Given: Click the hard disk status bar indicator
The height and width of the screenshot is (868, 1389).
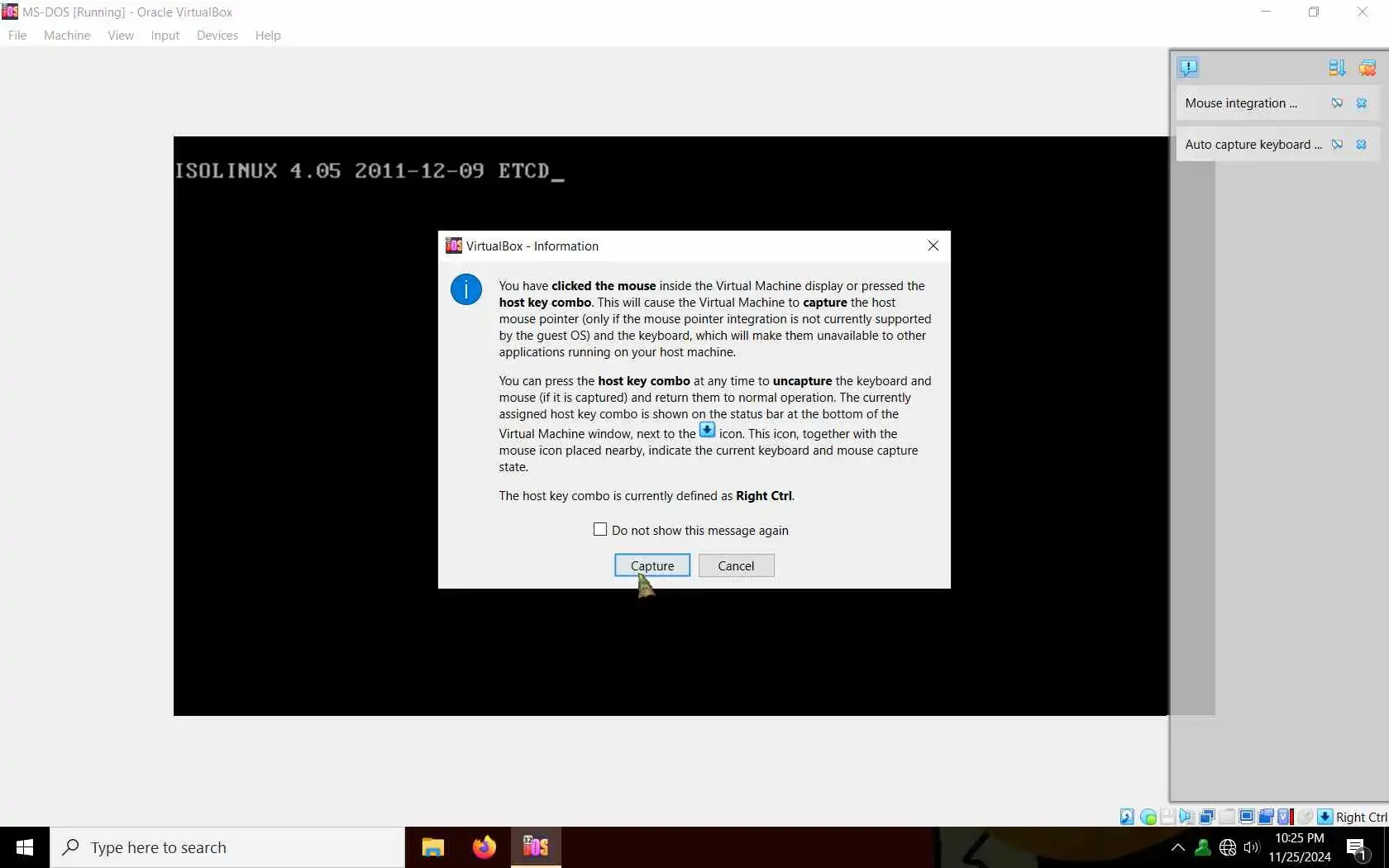Looking at the screenshot, I should point(1127,817).
